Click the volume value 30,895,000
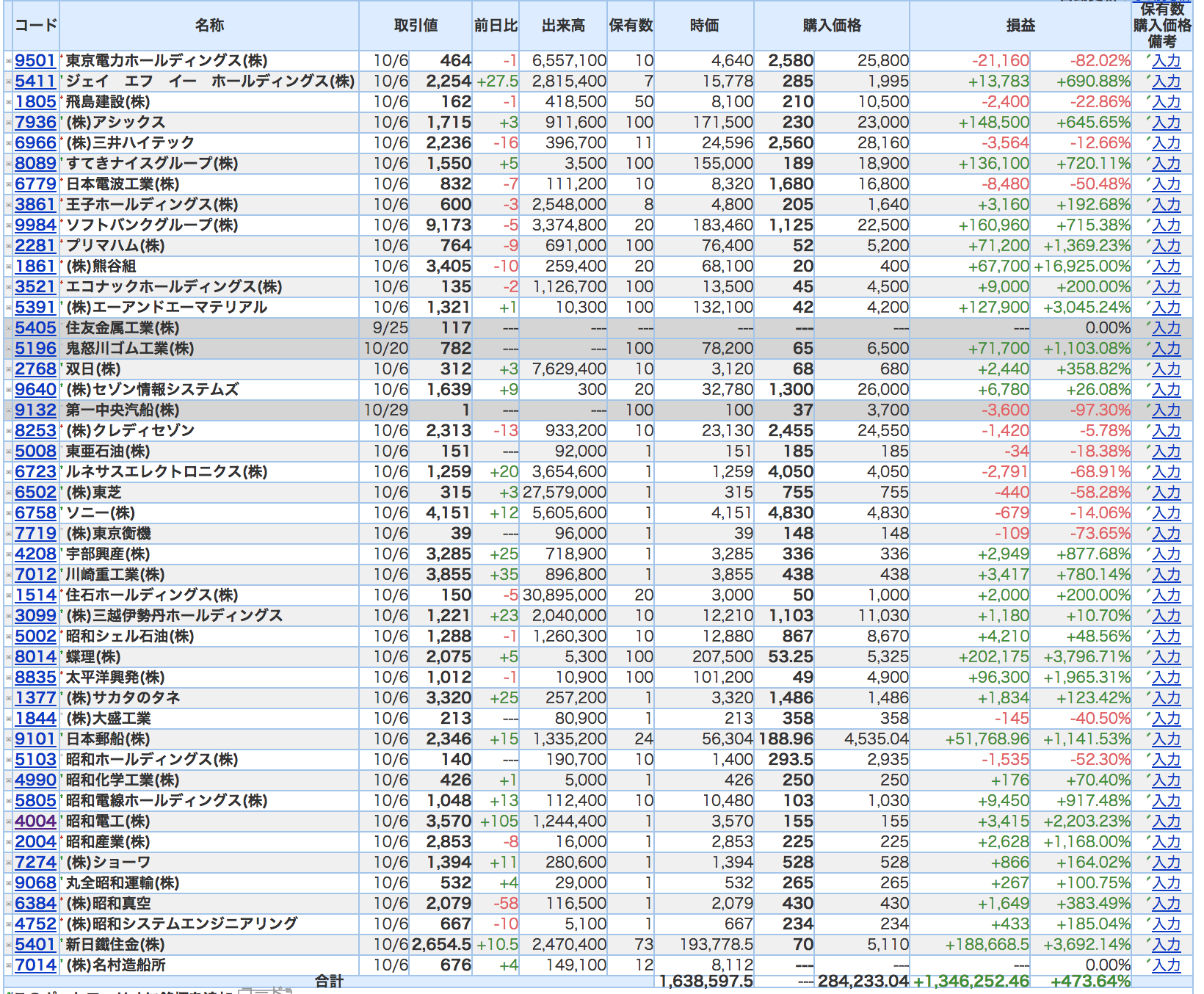The image size is (1204, 994). (x=565, y=595)
